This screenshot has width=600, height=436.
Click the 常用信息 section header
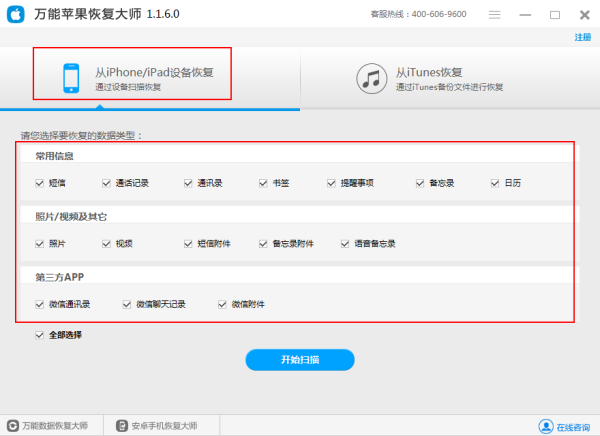tap(54, 156)
